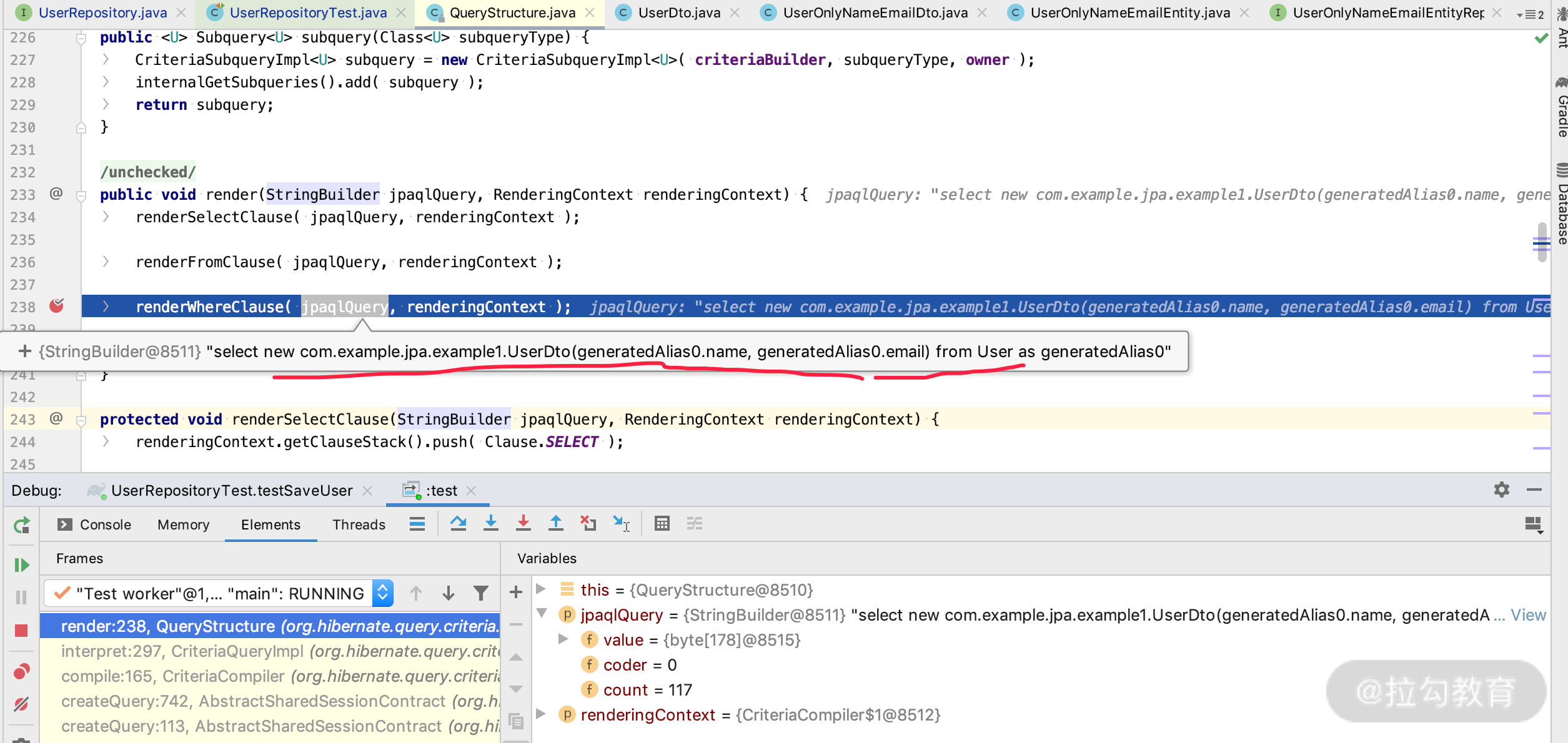Toggle the breakpoint at line 238
This screenshot has width=1568, height=743.
point(57,306)
